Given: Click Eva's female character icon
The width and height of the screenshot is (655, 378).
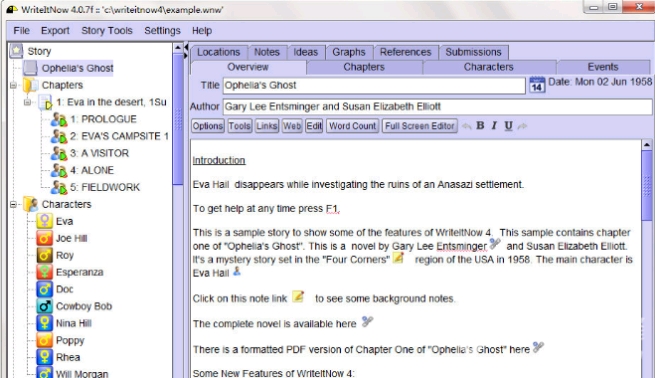Looking at the screenshot, I should [45, 221].
